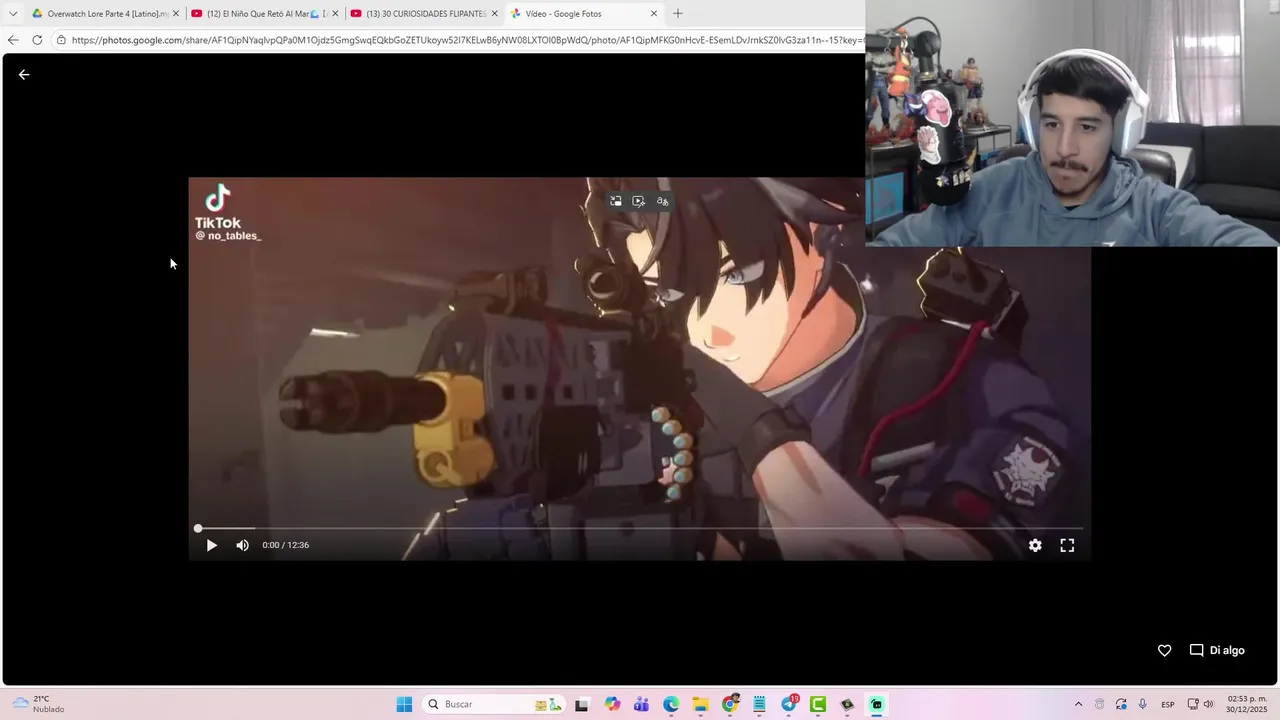This screenshot has width=1280, height=720.
Task: Switch the ESP input language
Action: pyautogui.click(x=1168, y=704)
